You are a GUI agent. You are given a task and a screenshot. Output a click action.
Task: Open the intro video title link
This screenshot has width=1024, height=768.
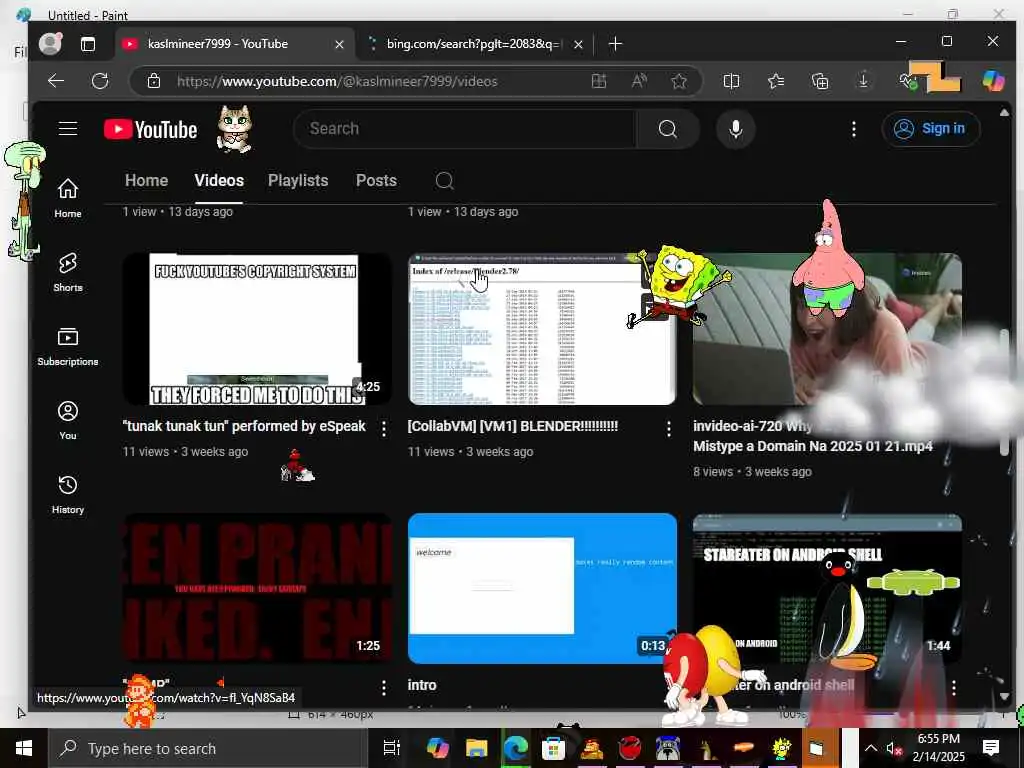point(422,685)
